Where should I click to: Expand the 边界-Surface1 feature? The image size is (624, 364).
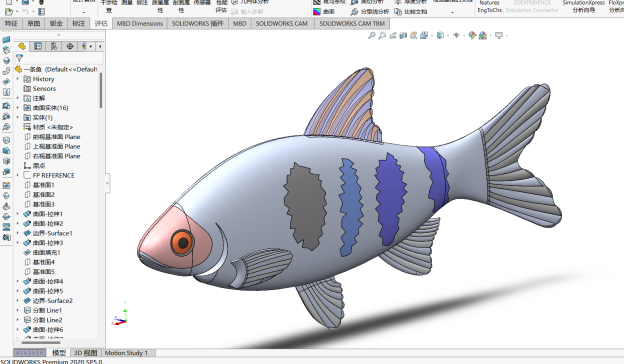[x=18, y=233]
